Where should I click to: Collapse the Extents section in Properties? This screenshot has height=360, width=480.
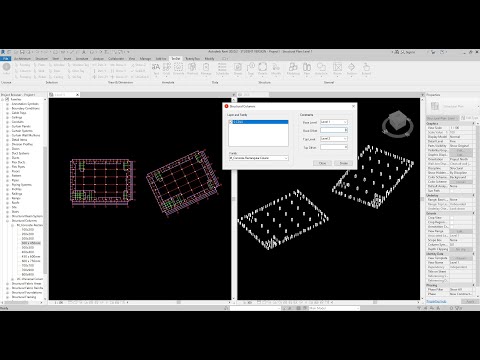pos(473,213)
